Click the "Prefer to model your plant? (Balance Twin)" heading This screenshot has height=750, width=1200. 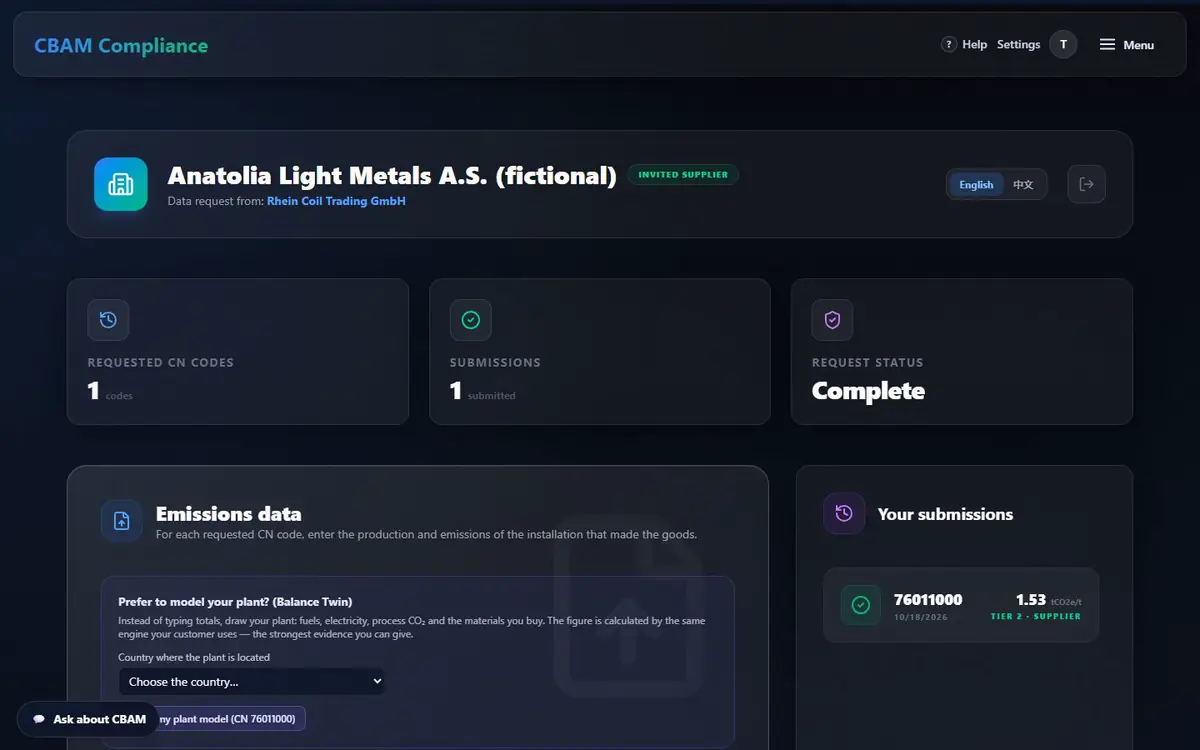(x=236, y=602)
